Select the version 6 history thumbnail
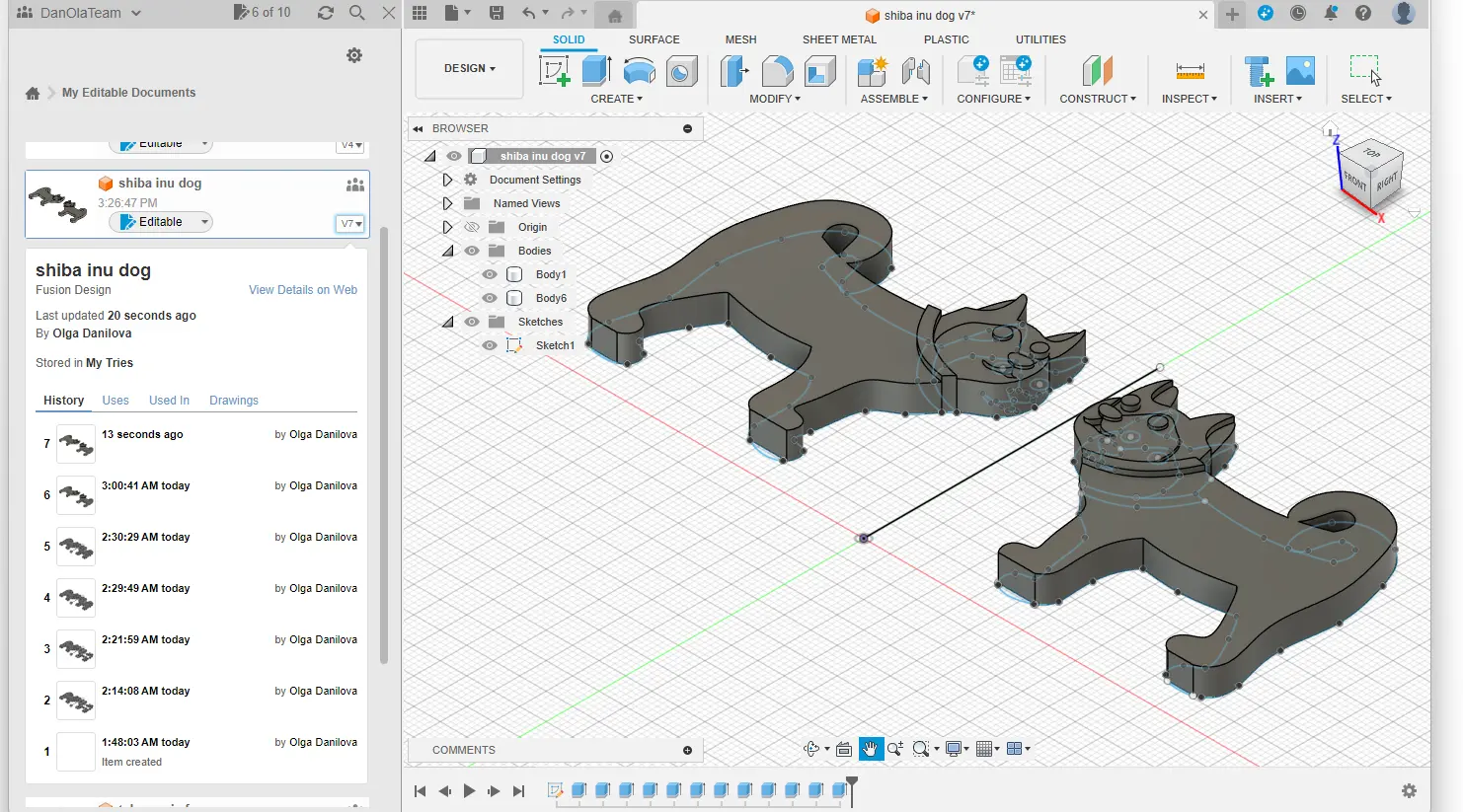Image resolution: width=1463 pixels, height=812 pixels. pos(76,495)
